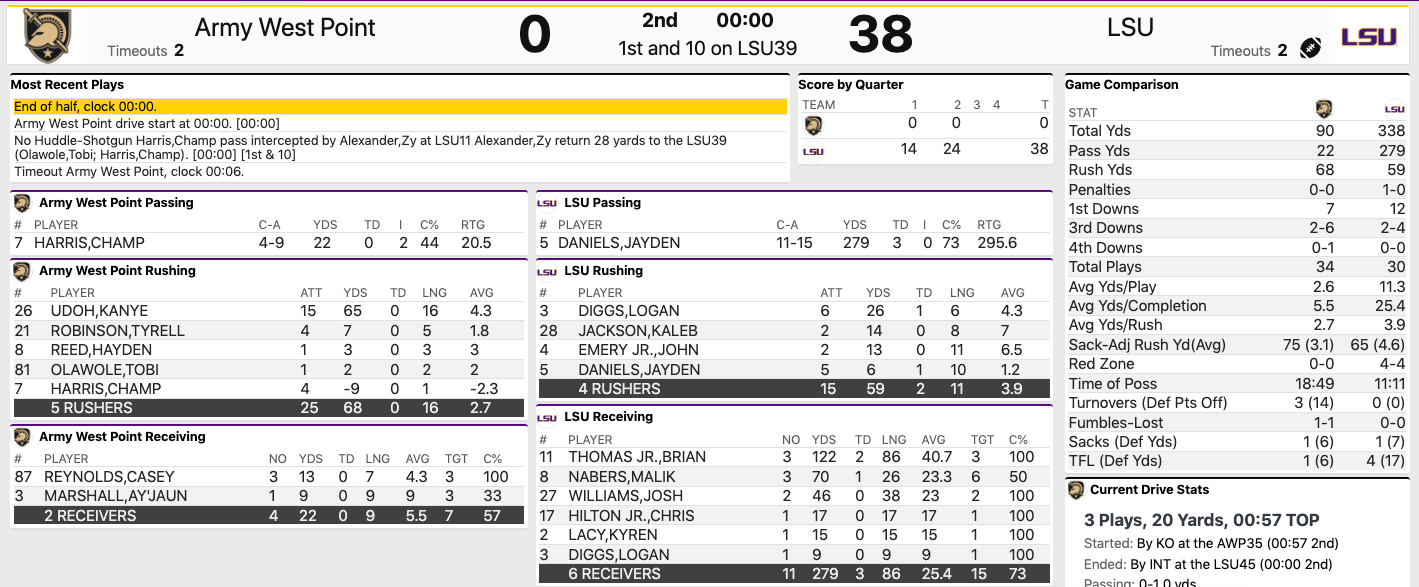Screen dimensions: 1419x587
Task: Click the Army West Point helmet logo
Action: click(x=47, y=33)
